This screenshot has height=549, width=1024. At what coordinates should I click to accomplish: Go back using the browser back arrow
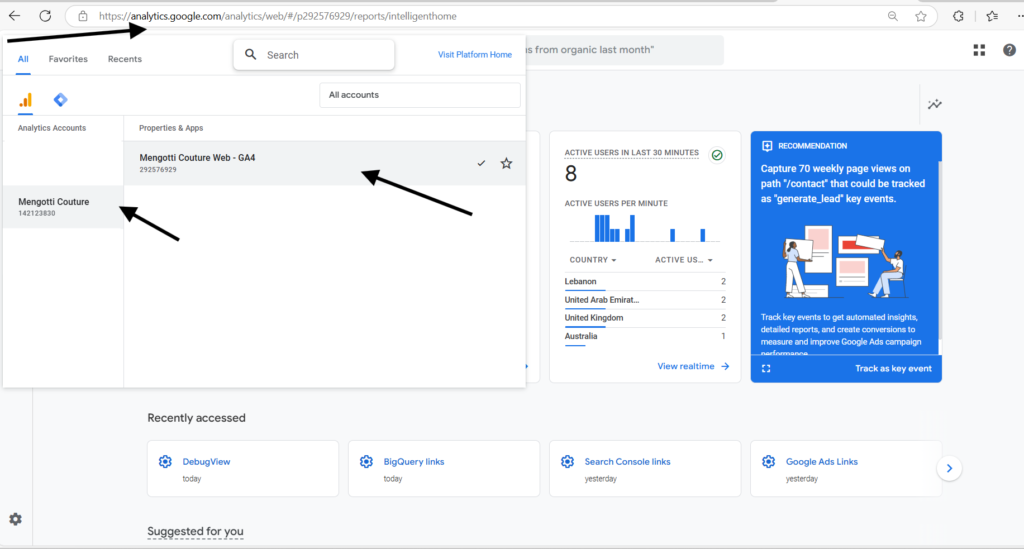point(14,16)
